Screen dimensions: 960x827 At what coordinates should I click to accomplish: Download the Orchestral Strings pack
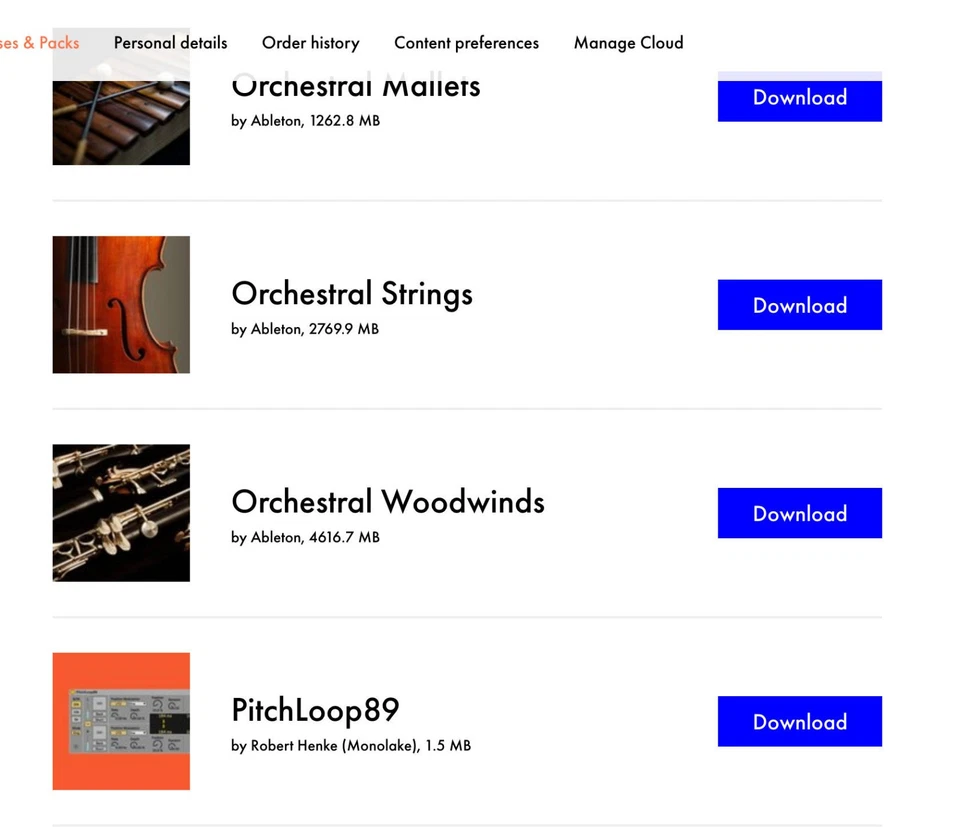point(799,305)
